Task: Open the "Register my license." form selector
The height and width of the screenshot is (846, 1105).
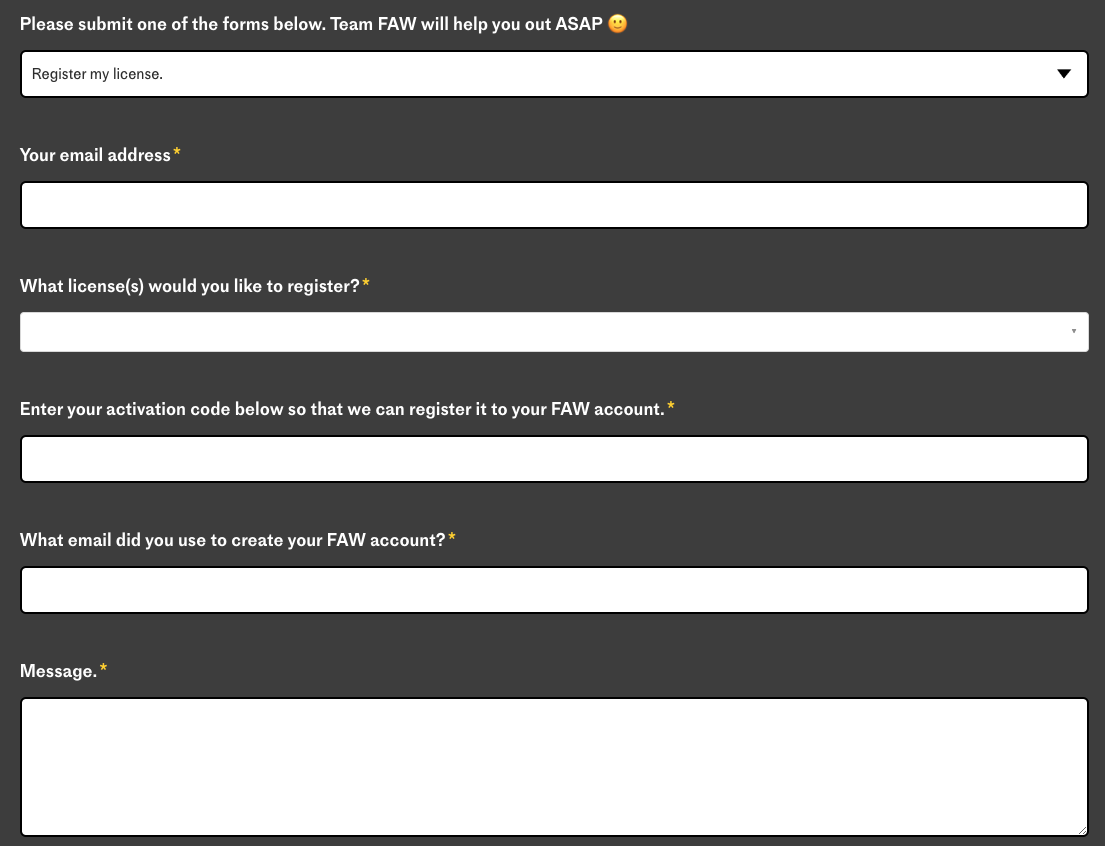Action: click(x=554, y=74)
